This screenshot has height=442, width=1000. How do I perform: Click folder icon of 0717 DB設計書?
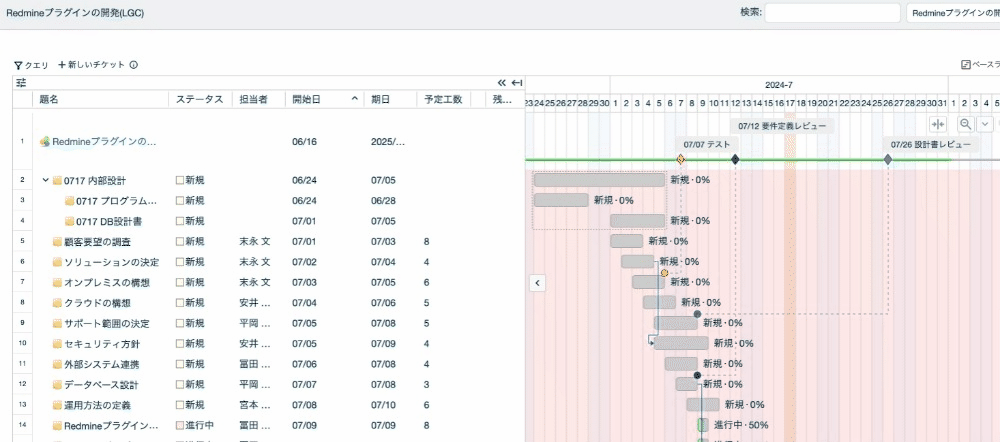70,221
